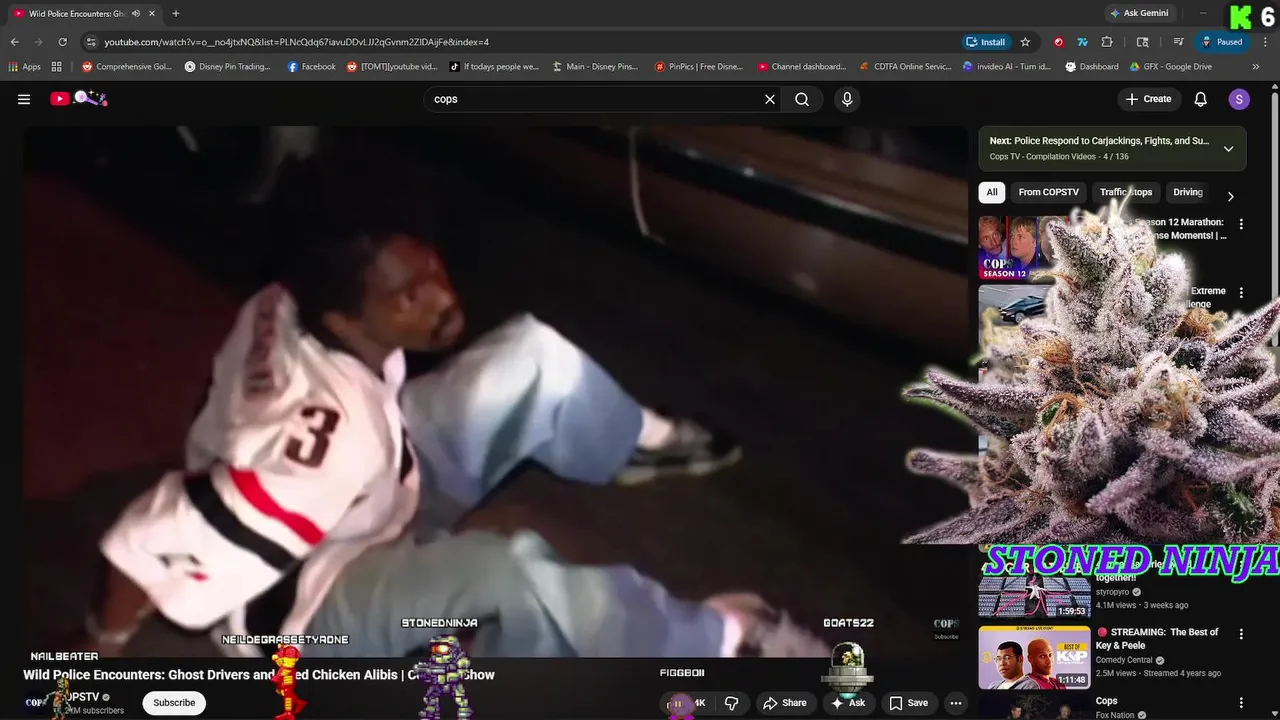Select the From COPSTV chip
1280x720 pixels.
(1048, 192)
